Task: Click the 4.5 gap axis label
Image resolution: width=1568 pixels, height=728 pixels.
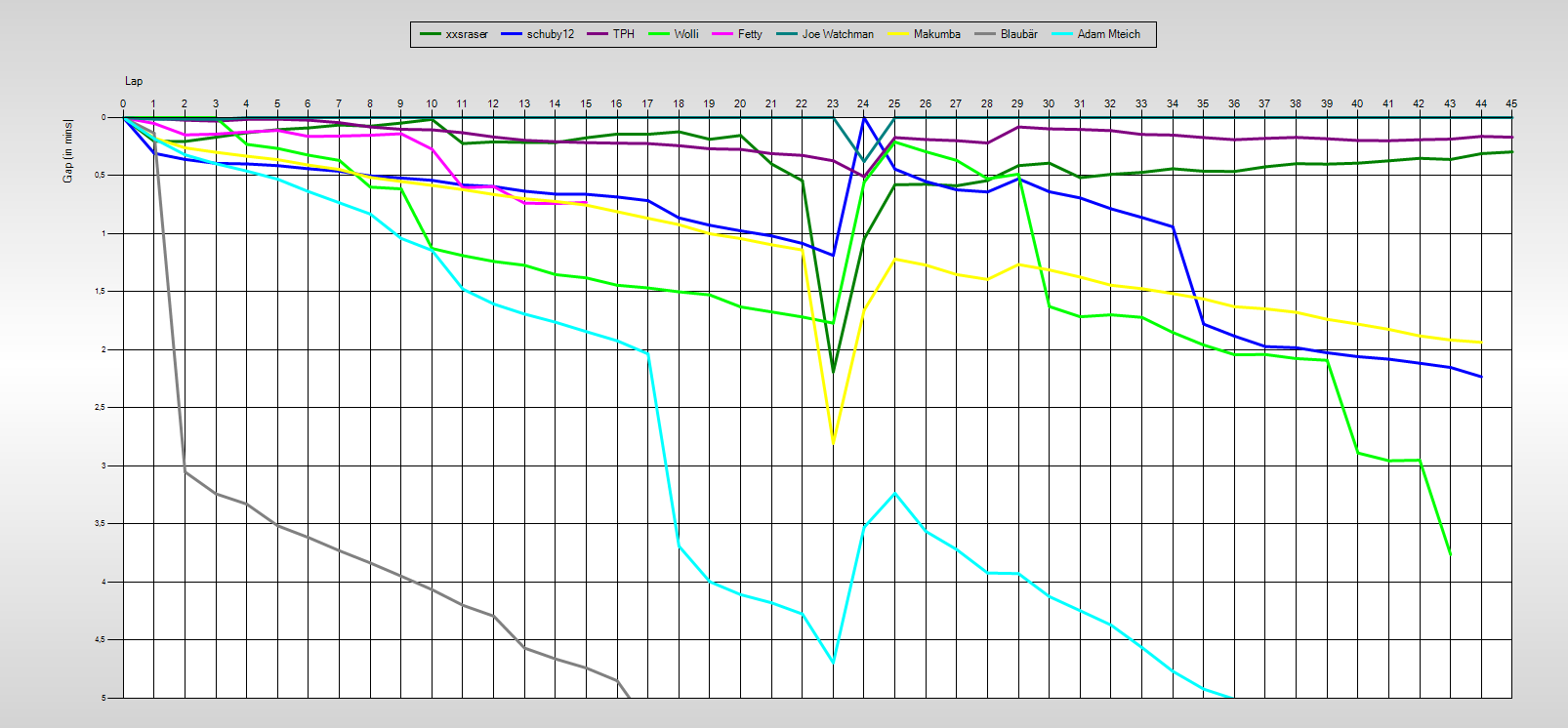Action: tap(101, 640)
